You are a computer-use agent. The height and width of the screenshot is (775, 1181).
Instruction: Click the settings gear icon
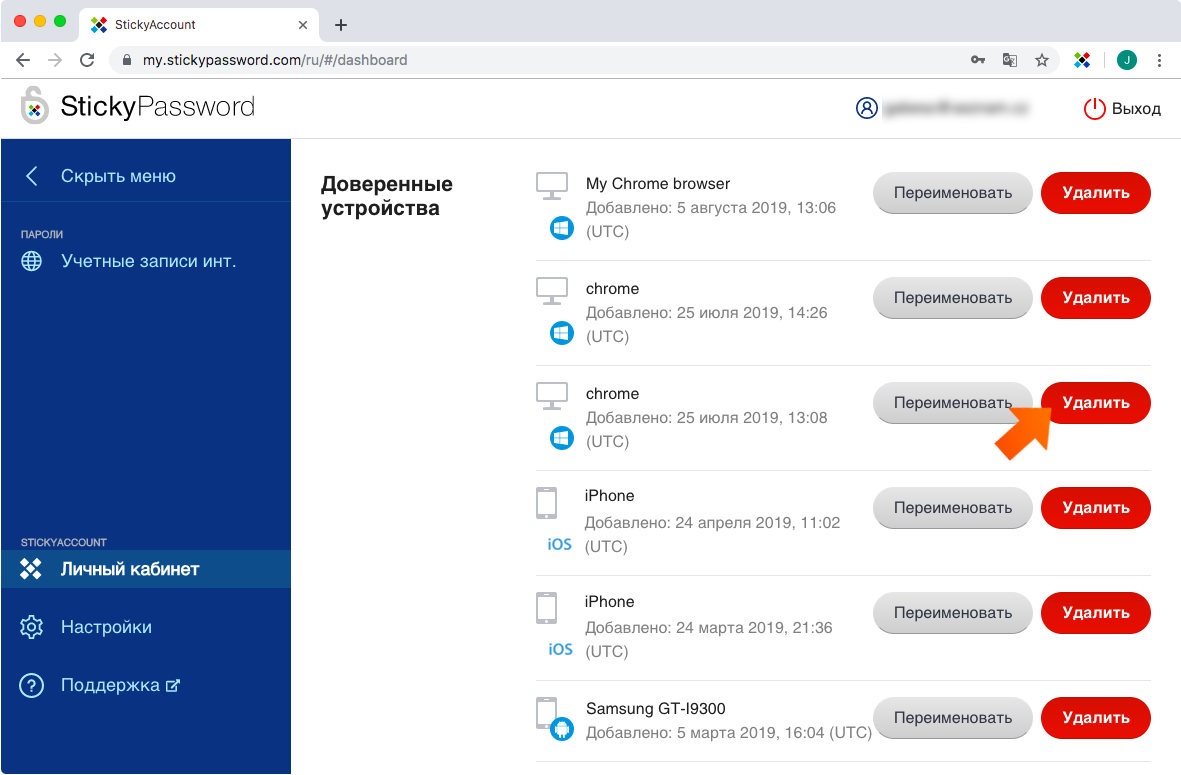click(32, 627)
